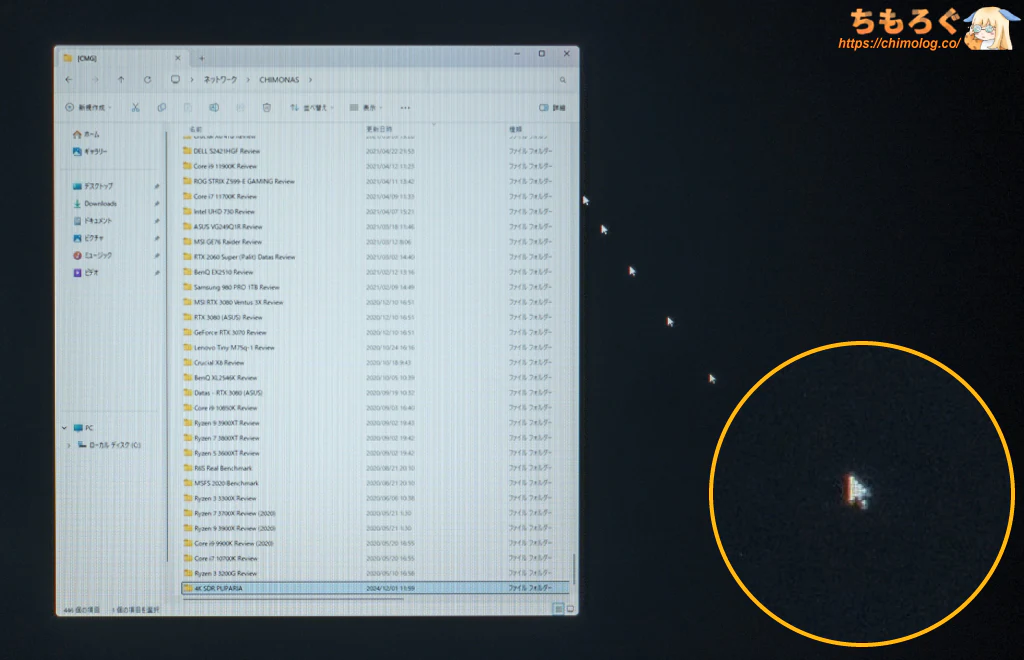Click the Copy icon in toolbar

pyautogui.click(x=161, y=107)
